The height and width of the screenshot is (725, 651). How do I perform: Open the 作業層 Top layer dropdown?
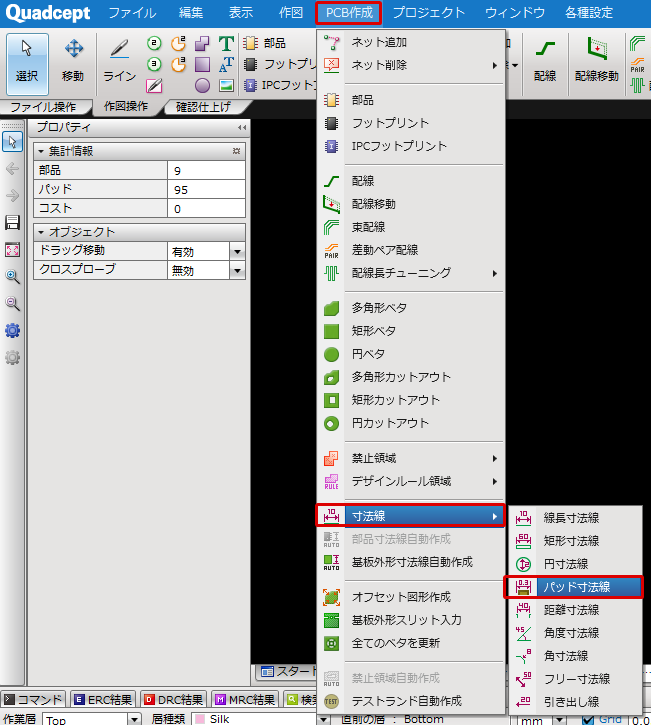point(134,719)
